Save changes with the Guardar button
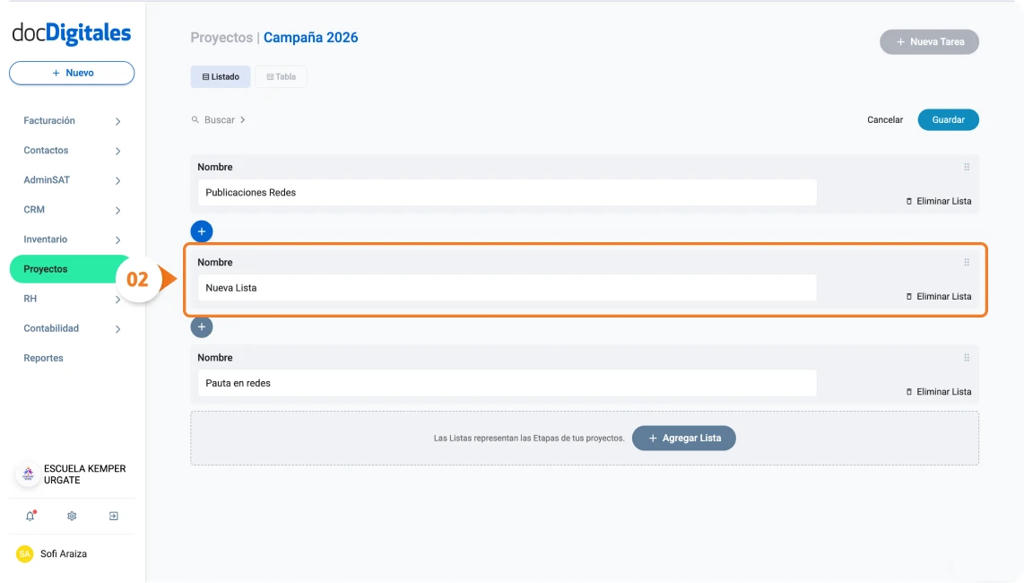1024x583 pixels. pos(947,119)
